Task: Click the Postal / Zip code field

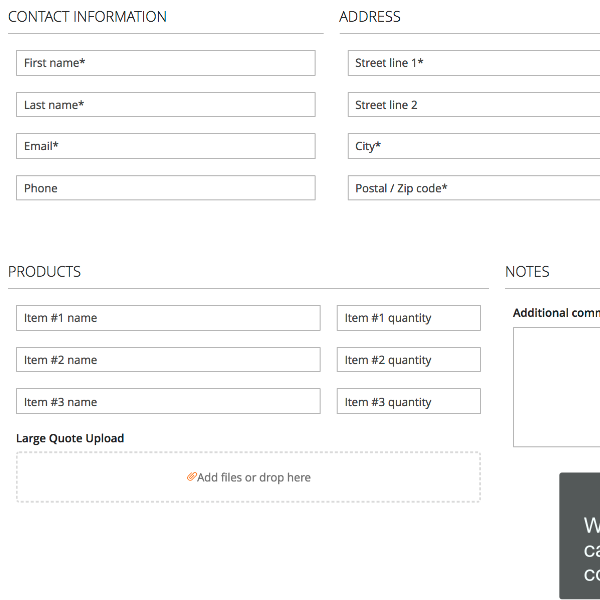Action: pyautogui.click(x=474, y=188)
